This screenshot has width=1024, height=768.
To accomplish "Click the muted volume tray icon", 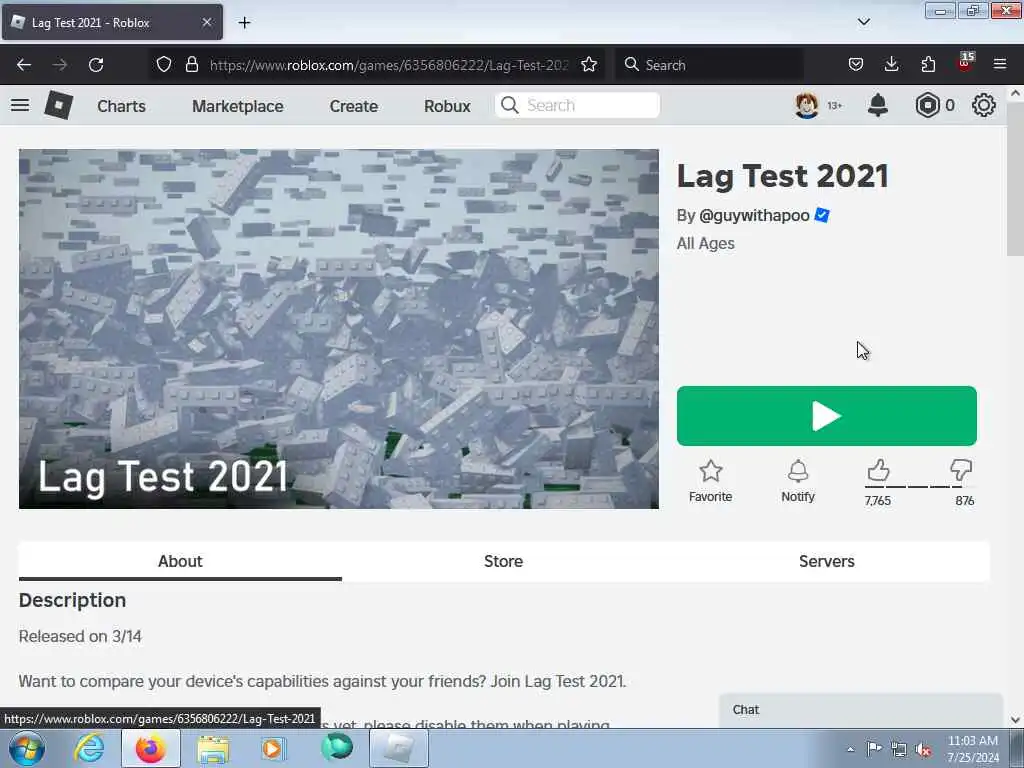I will click(x=923, y=750).
